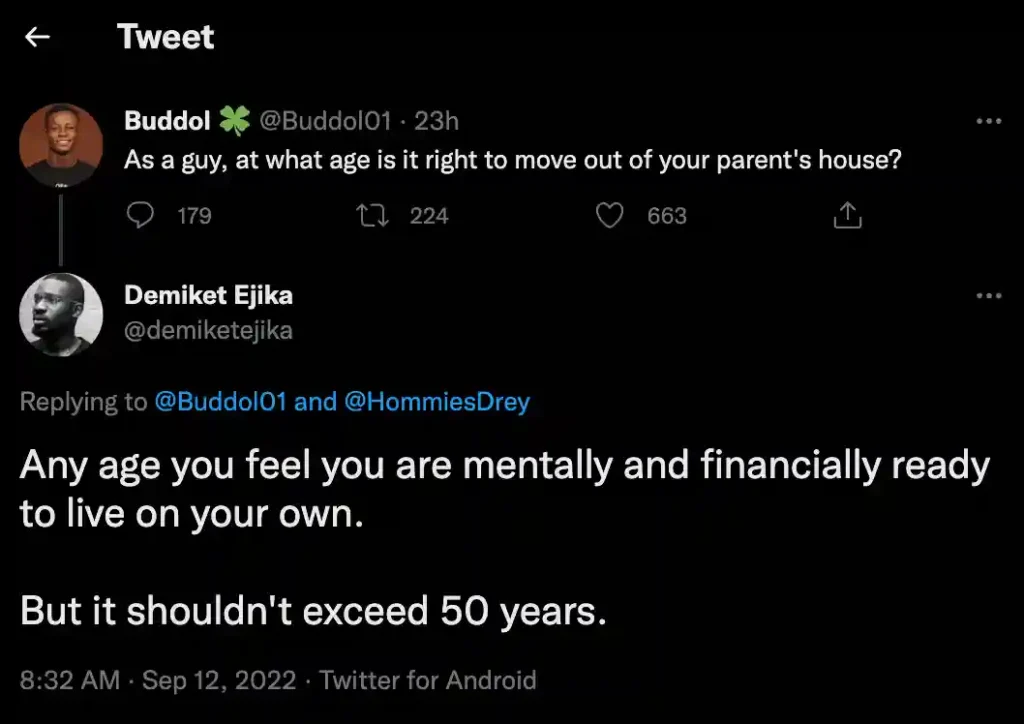Like Buddol's tweet with the heart icon
The height and width of the screenshot is (724, 1024).
pyautogui.click(x=610, y=215)
